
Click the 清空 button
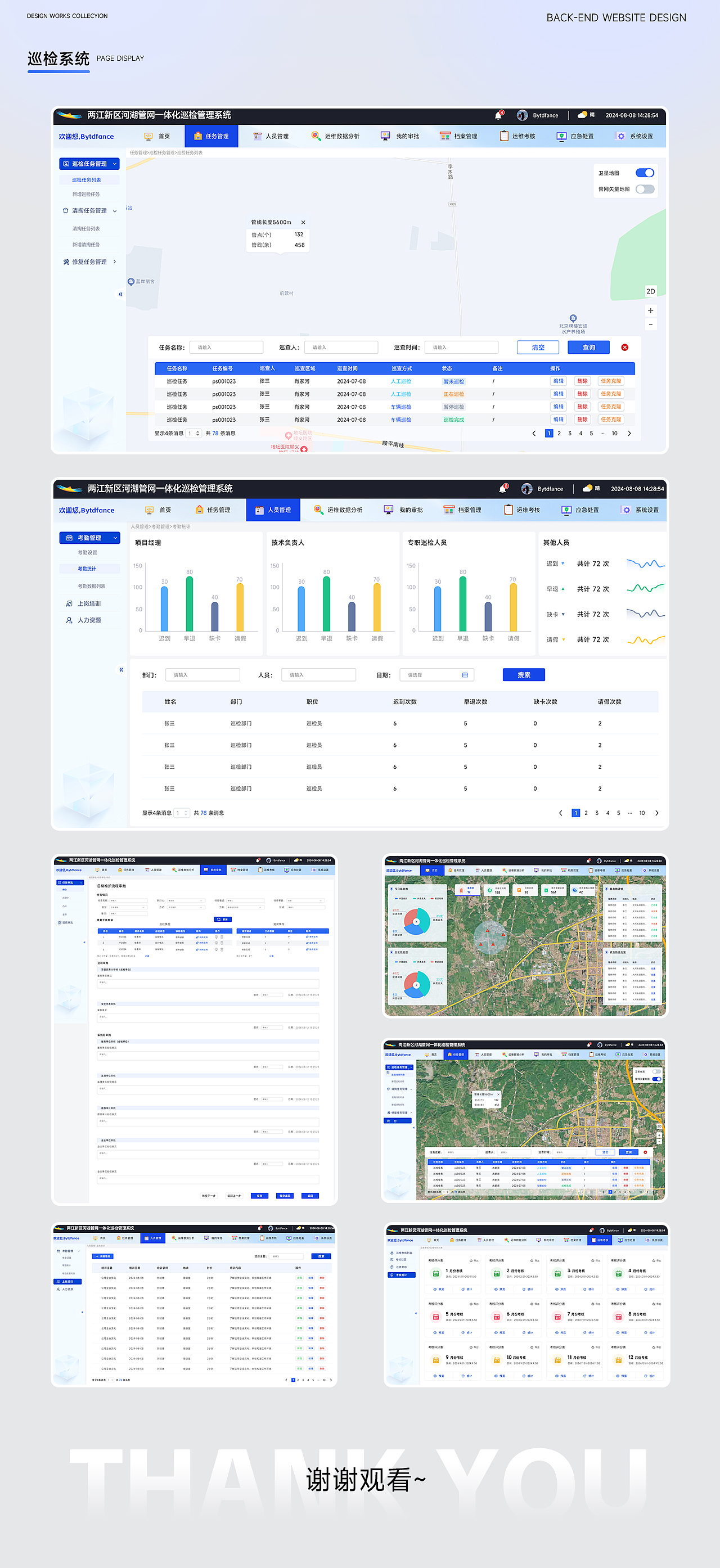pyautogui.click(x=538, y=348)
